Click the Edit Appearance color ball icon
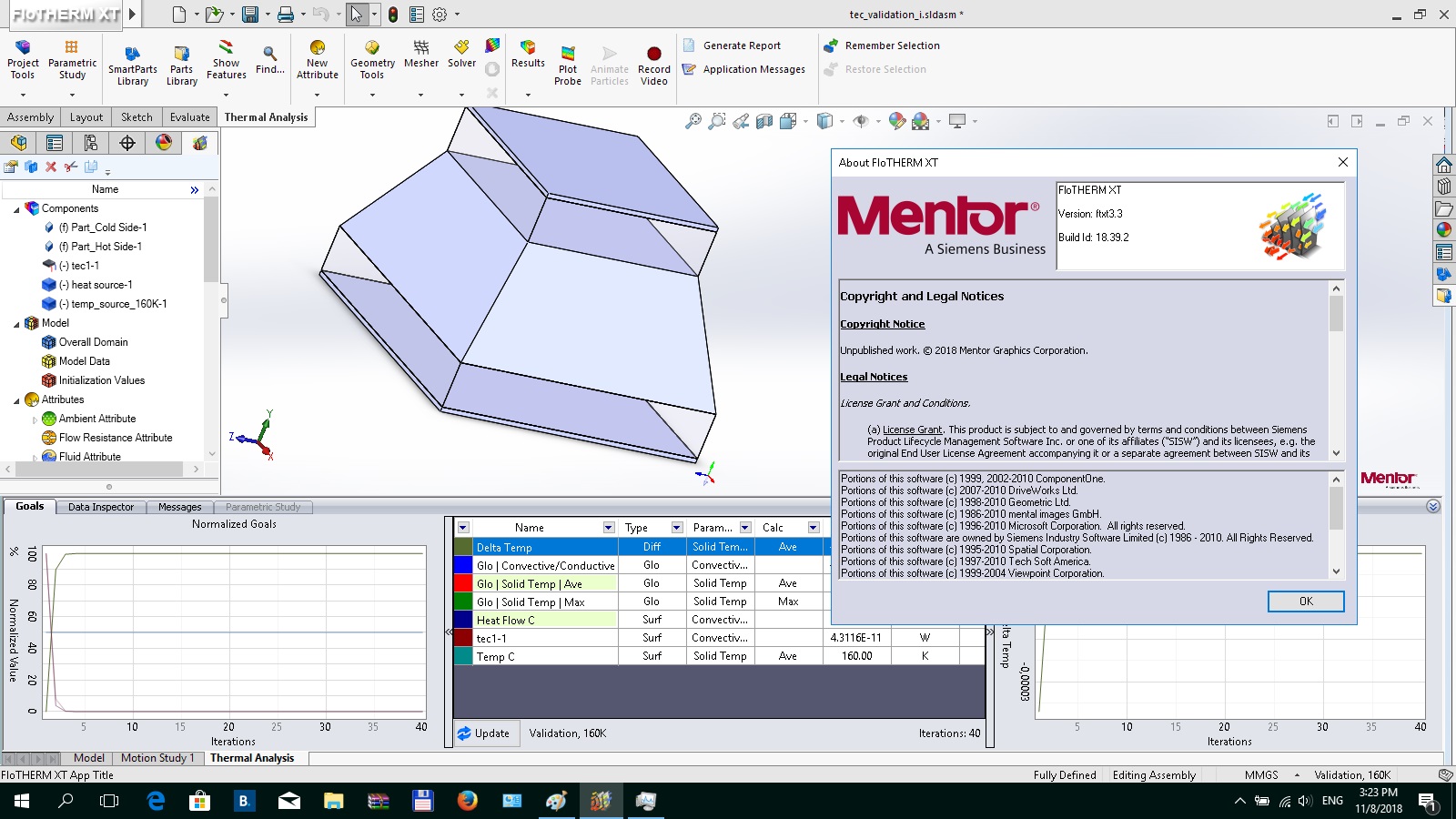 (x=897, y=121)
